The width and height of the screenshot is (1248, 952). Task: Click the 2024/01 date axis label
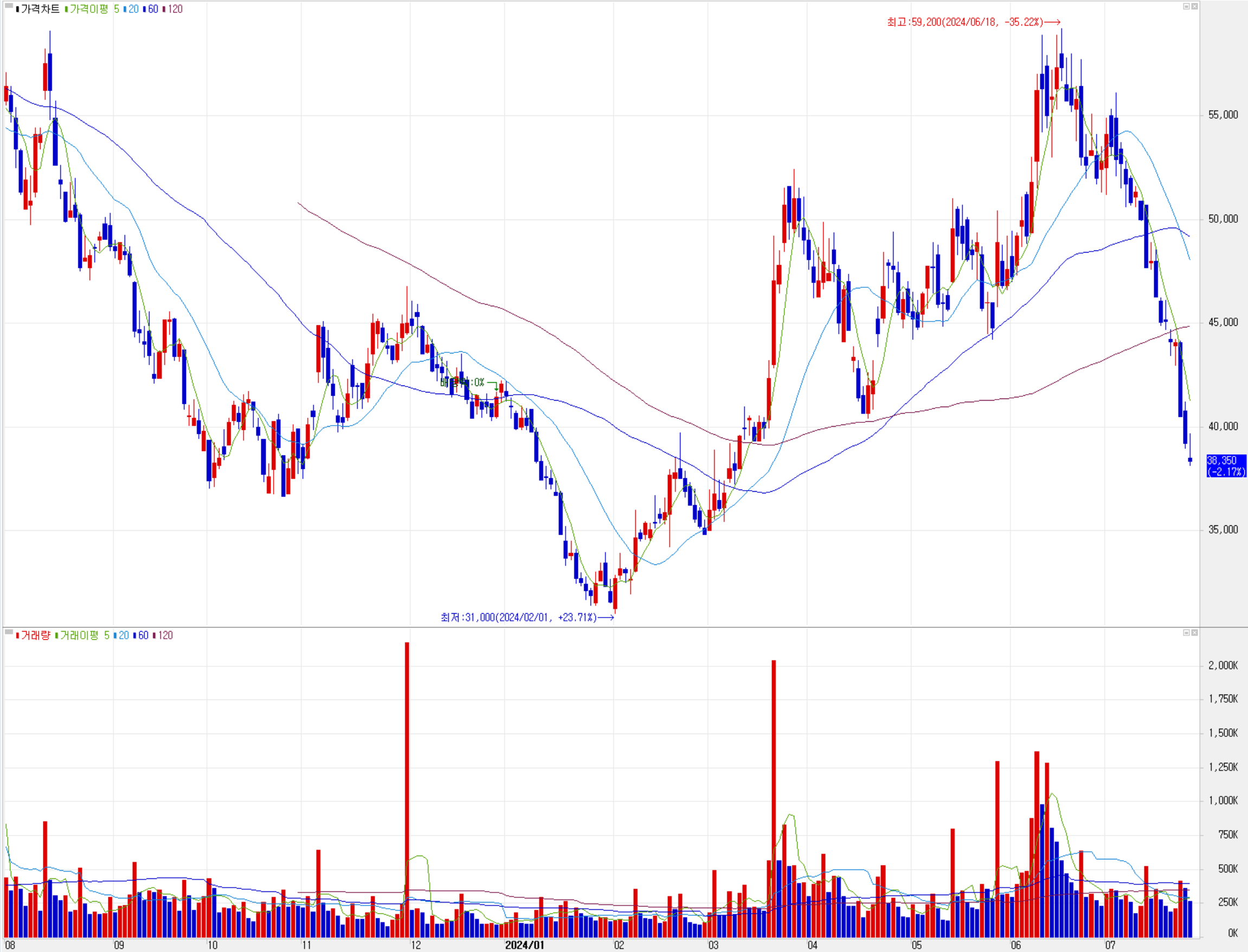[524, 944]
